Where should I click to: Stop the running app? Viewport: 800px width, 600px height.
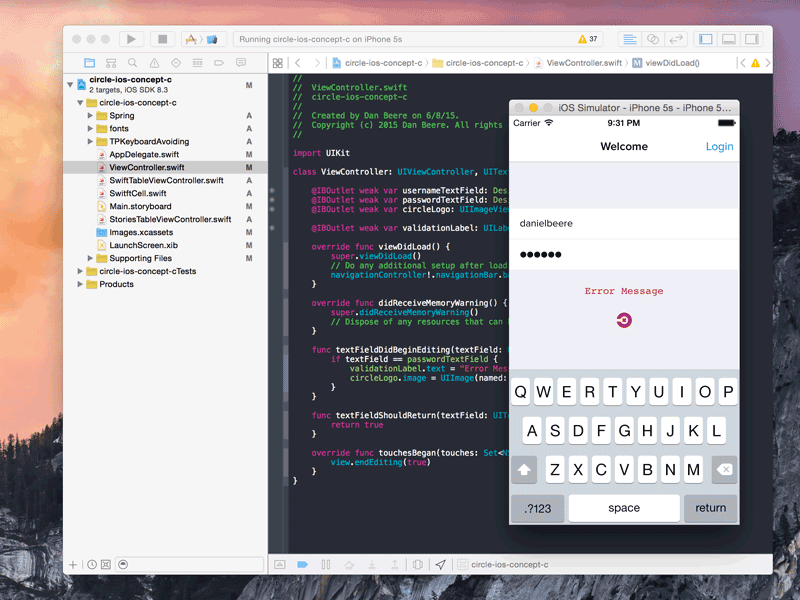coord(163,39)
